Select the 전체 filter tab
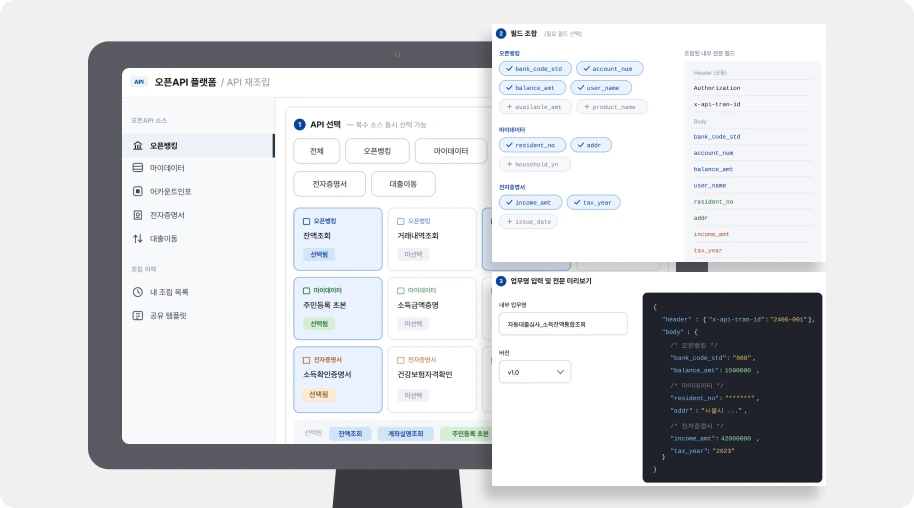Viewport: 914px width, 508px height. (x=317, y=151)
